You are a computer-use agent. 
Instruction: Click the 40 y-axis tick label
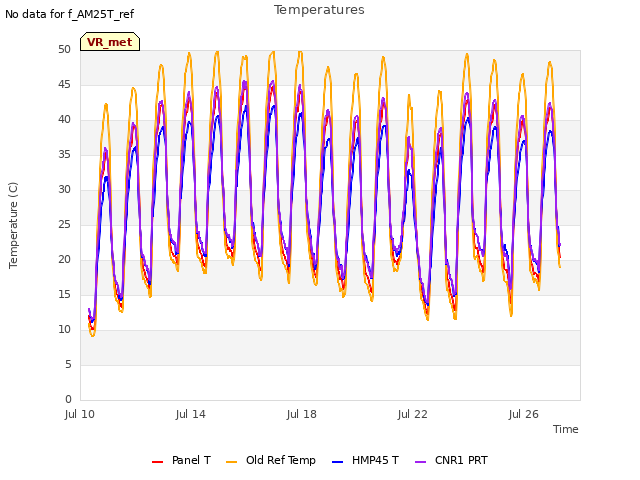64,120
